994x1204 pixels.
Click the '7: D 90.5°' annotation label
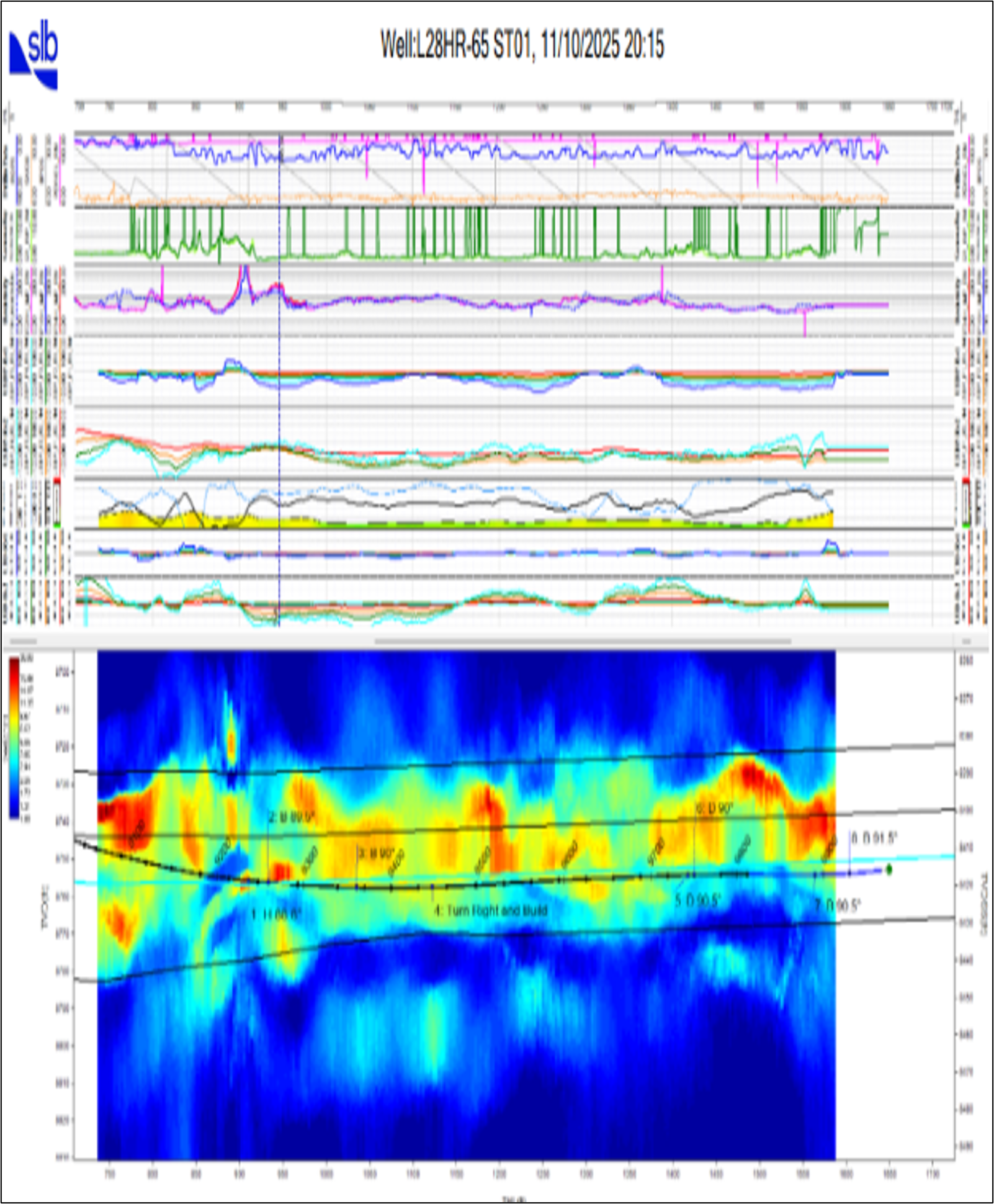(837, 905)
